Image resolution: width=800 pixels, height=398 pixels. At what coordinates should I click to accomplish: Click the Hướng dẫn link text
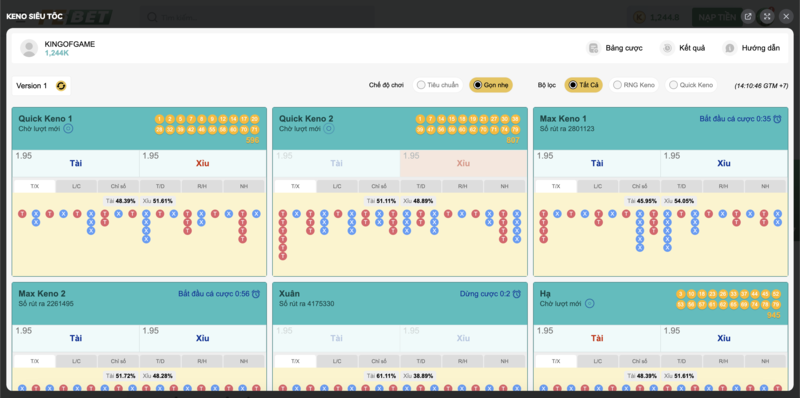coord(761,48)
